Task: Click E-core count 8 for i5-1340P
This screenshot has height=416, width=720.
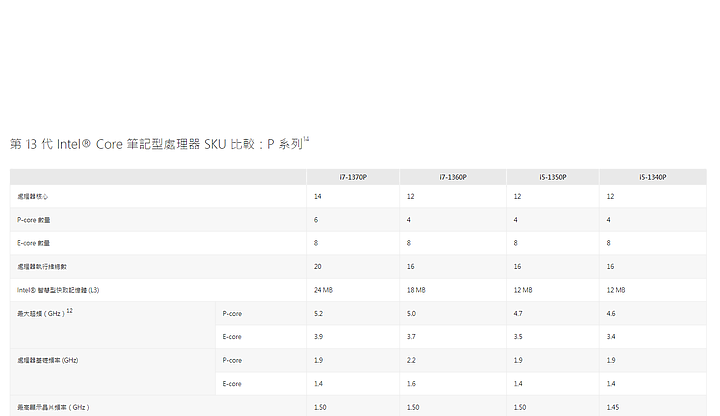Action: pyautogui.click(x=608, y=243)
